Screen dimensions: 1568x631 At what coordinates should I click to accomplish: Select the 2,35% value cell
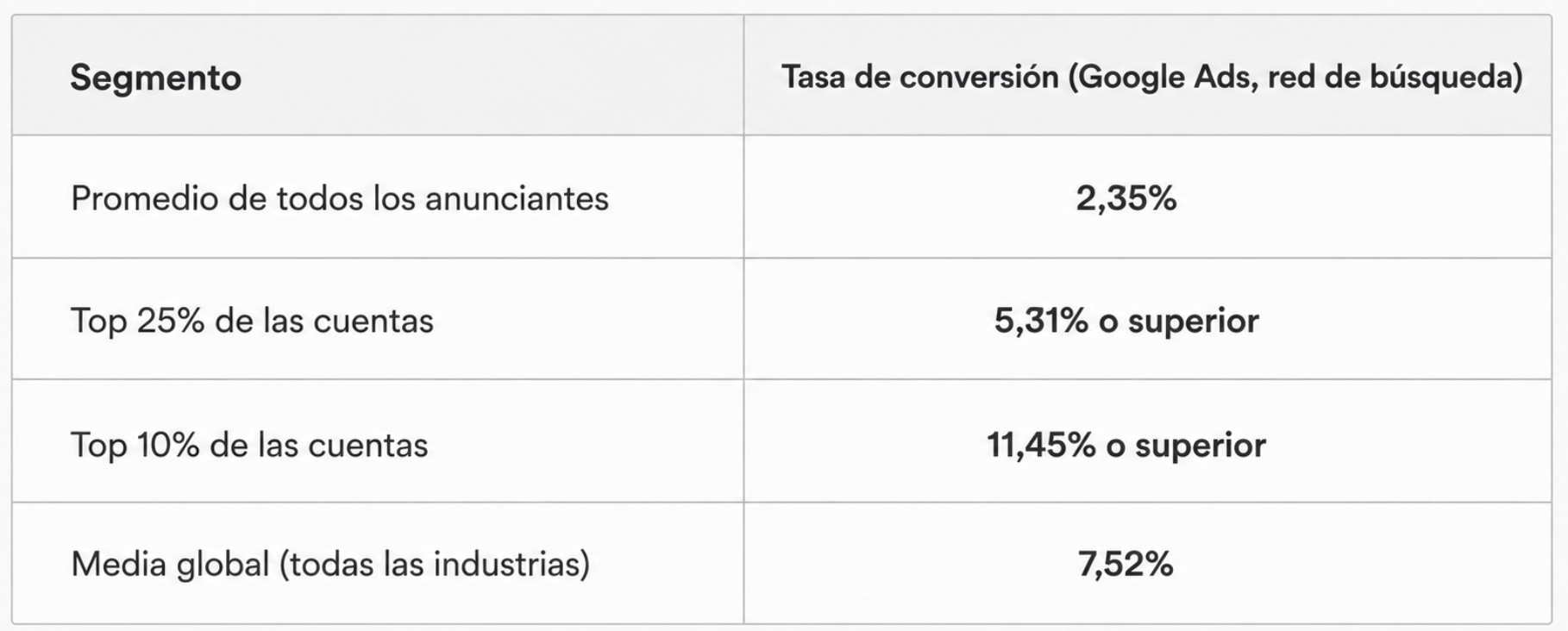pyautogui.click(x=1147, y=197)
